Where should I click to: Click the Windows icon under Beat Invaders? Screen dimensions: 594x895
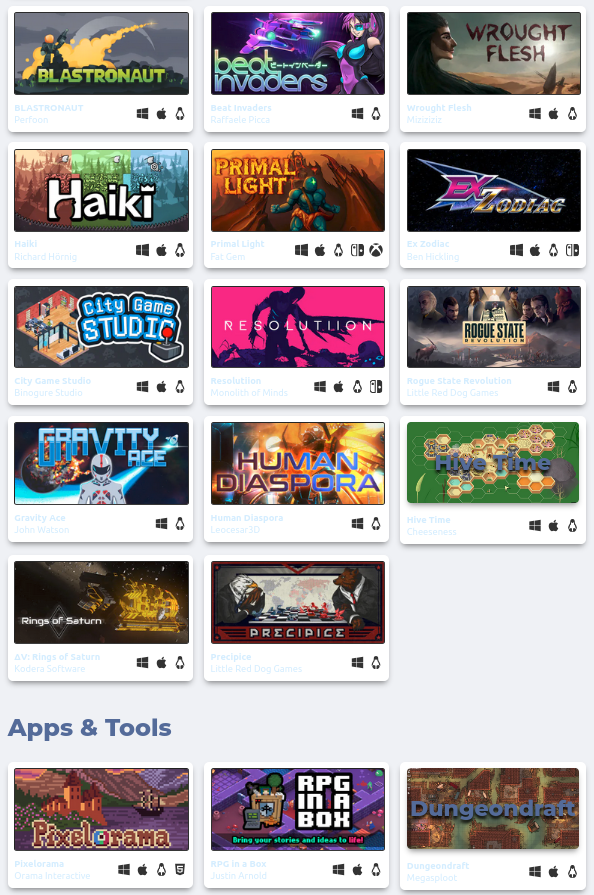coord(357,114)
